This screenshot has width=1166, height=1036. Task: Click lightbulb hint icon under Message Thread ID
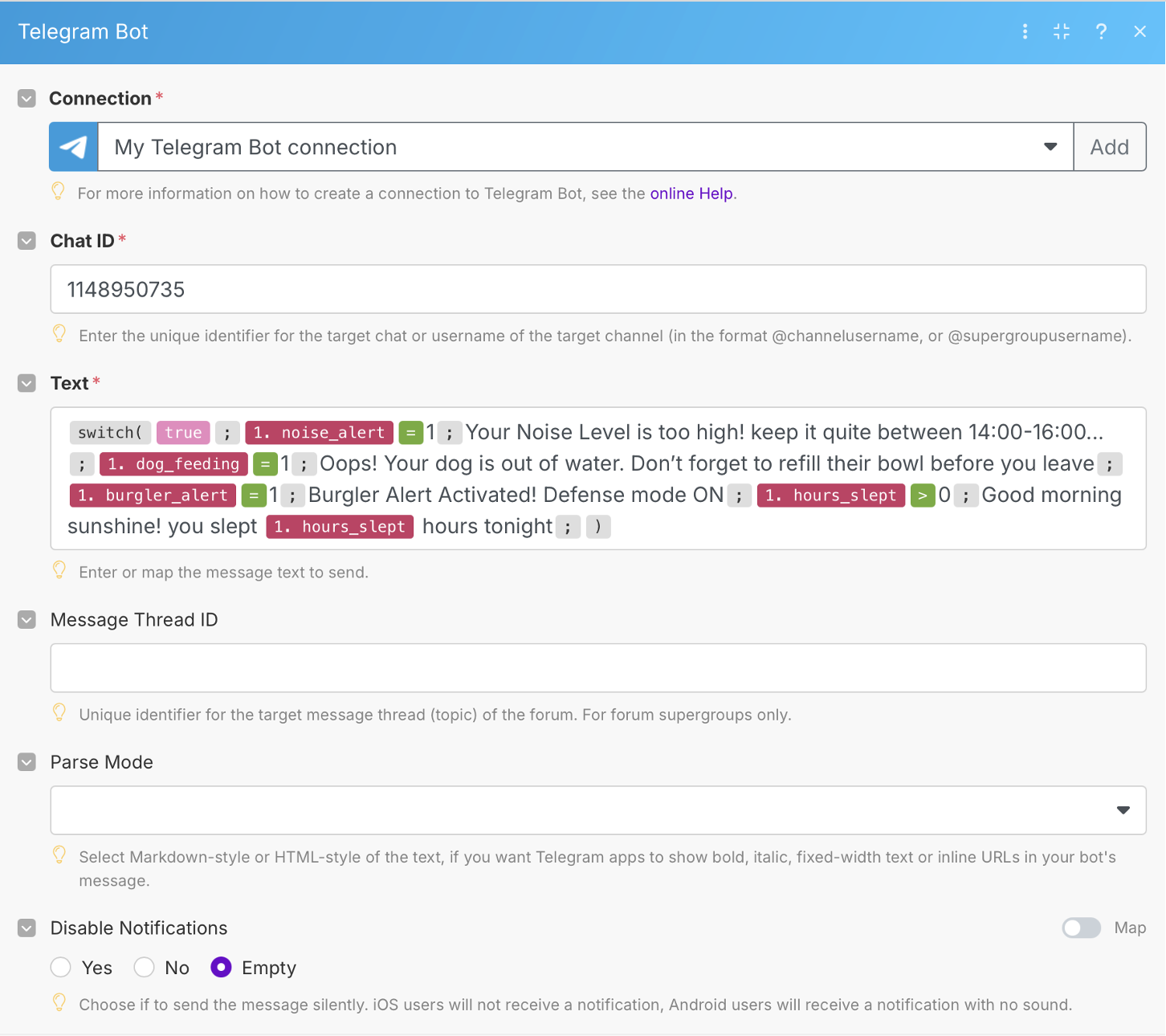point(59,712)
